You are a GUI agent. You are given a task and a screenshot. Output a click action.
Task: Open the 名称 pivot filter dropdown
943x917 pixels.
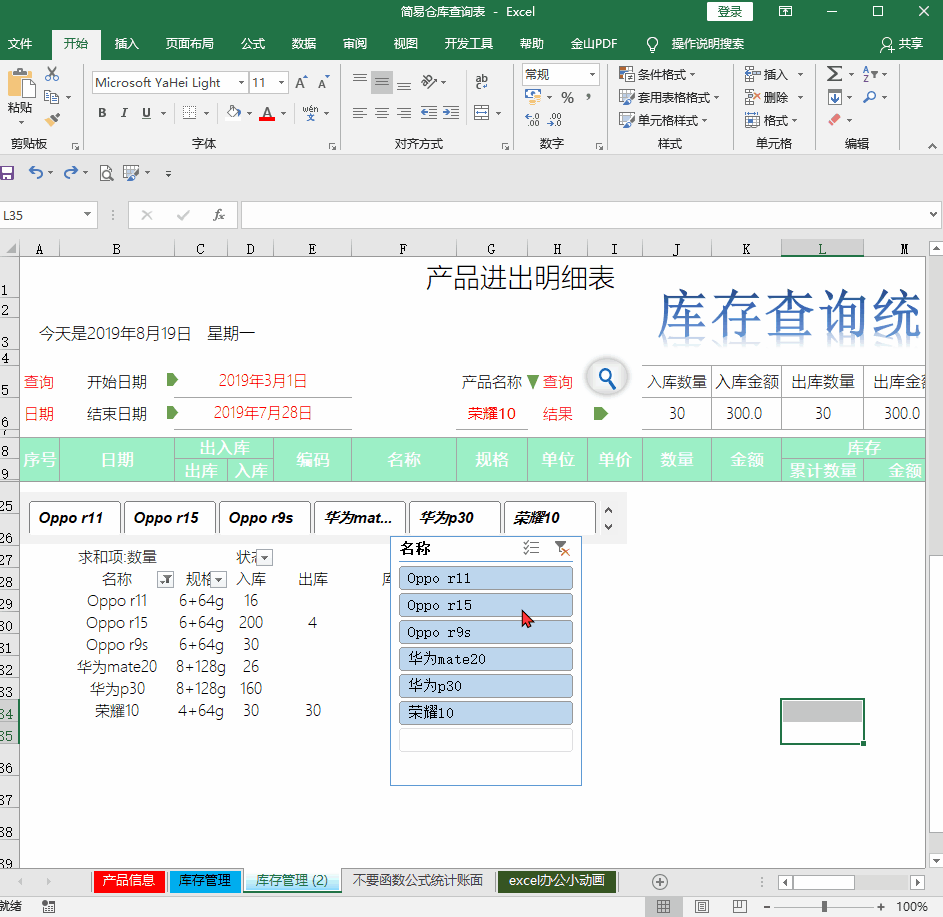point(165,580)
